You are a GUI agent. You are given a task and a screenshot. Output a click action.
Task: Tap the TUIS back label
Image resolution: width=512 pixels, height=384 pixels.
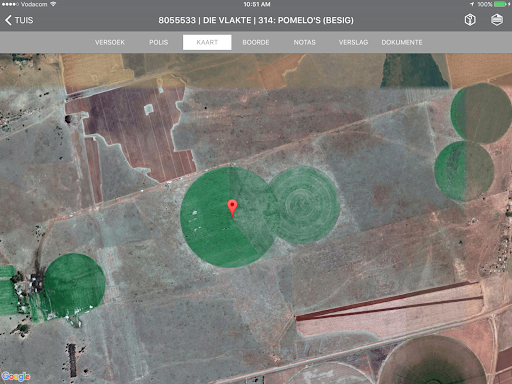[x=24, y=20]
